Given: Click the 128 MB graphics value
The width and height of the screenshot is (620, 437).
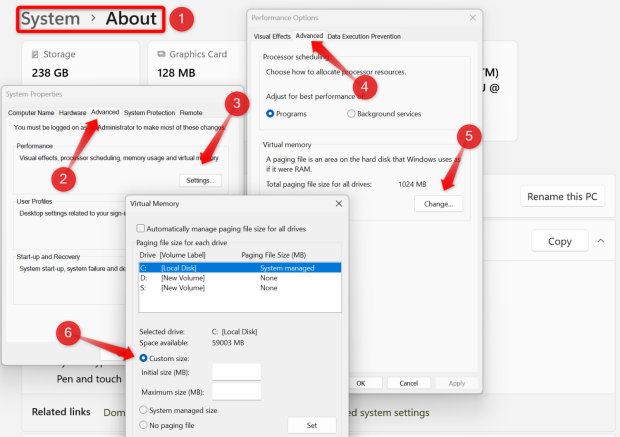Looking at the screenshot, I should pyautogui.click(x=176, y=73).
